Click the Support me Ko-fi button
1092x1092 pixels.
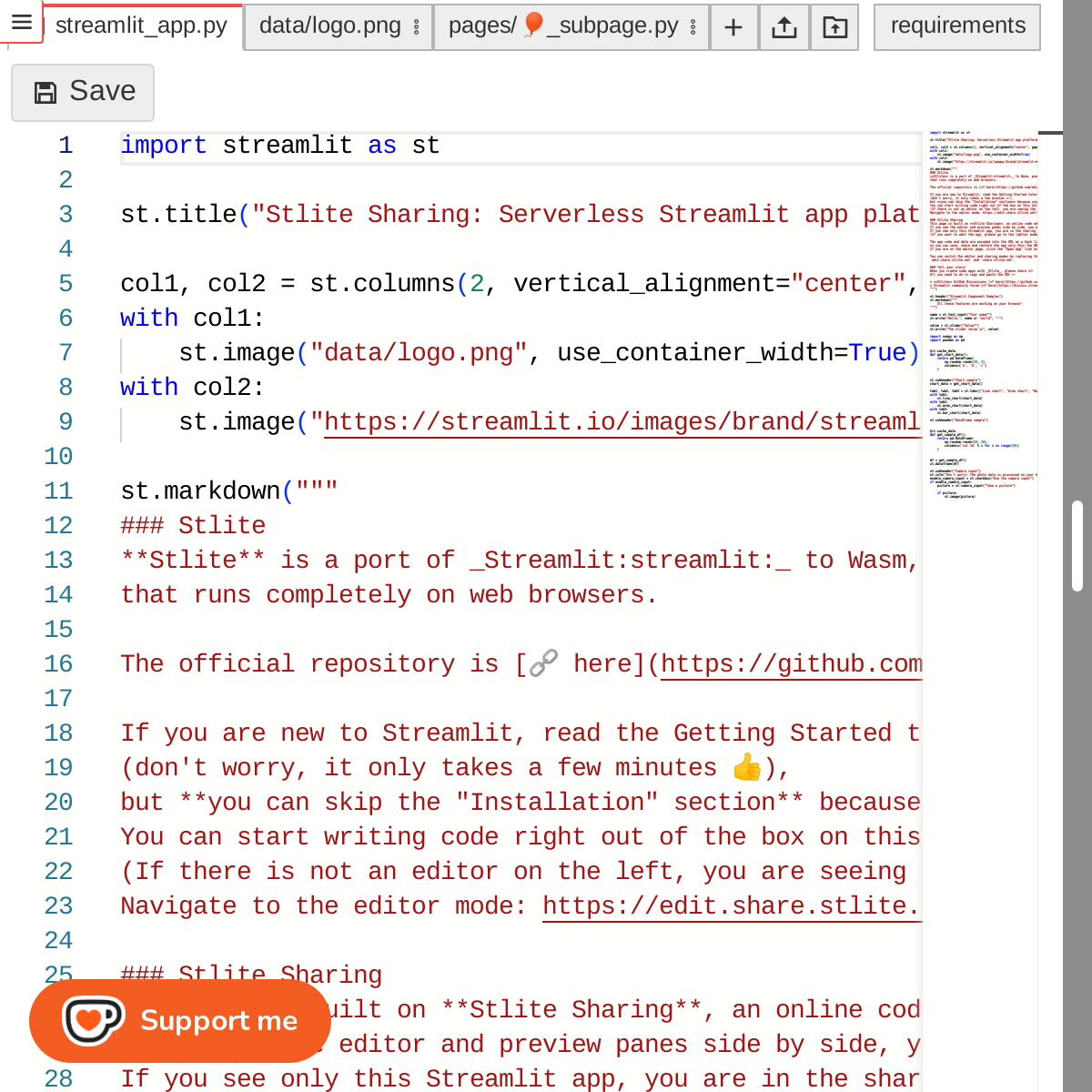pos(180,1020)
